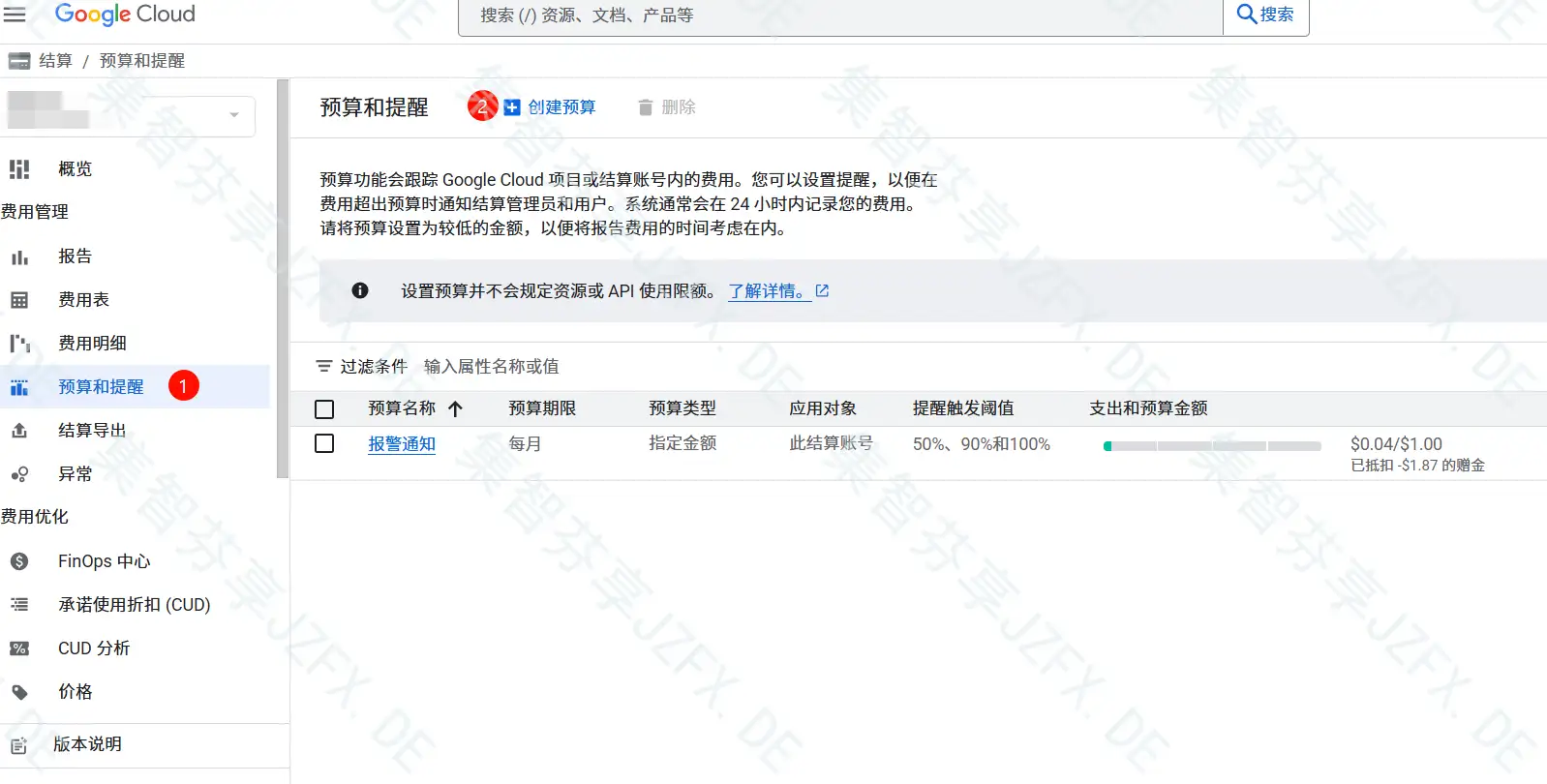The image size is (1547, 784).
Task: Sort by 预算名称 column header
Action: tap(402, 408)
